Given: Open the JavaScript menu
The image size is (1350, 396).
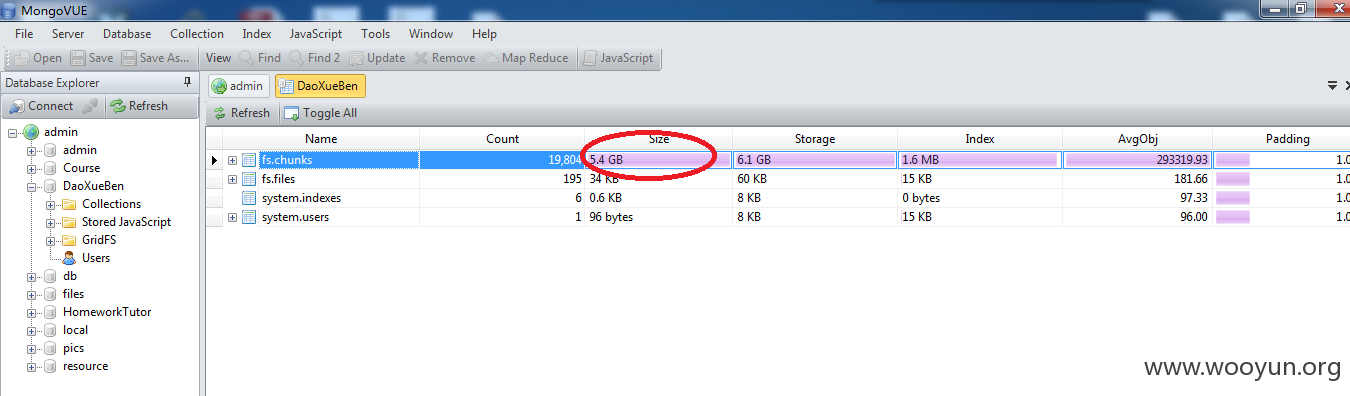Looking at the screenshot, I should 316,34.
